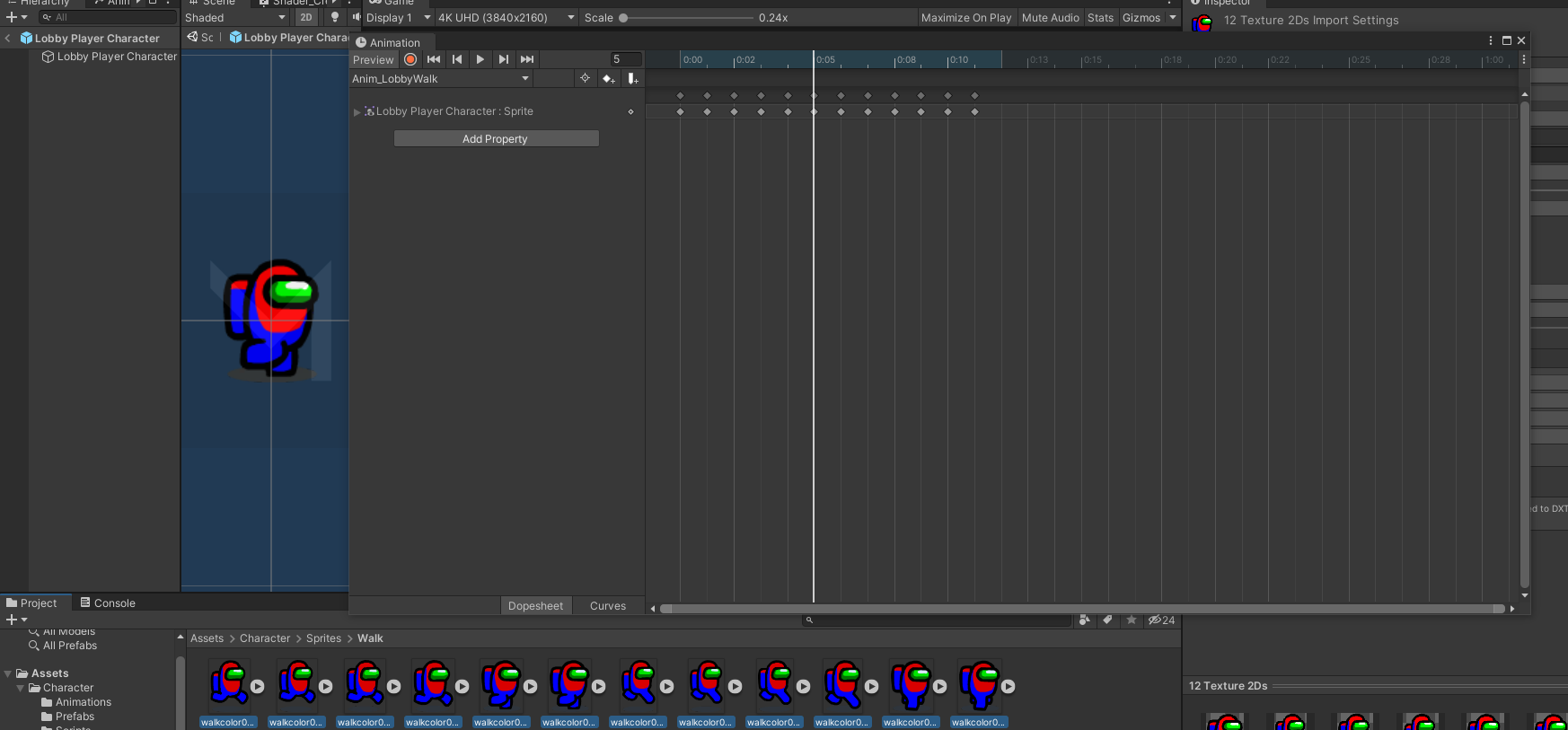Toggle Stats overlay in Game view
This screenshot has height=730, width=1568.
(1100, 17)
